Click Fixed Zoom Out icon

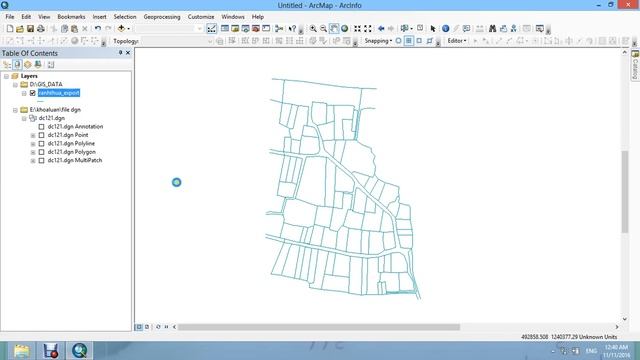[x=368, y=29]
